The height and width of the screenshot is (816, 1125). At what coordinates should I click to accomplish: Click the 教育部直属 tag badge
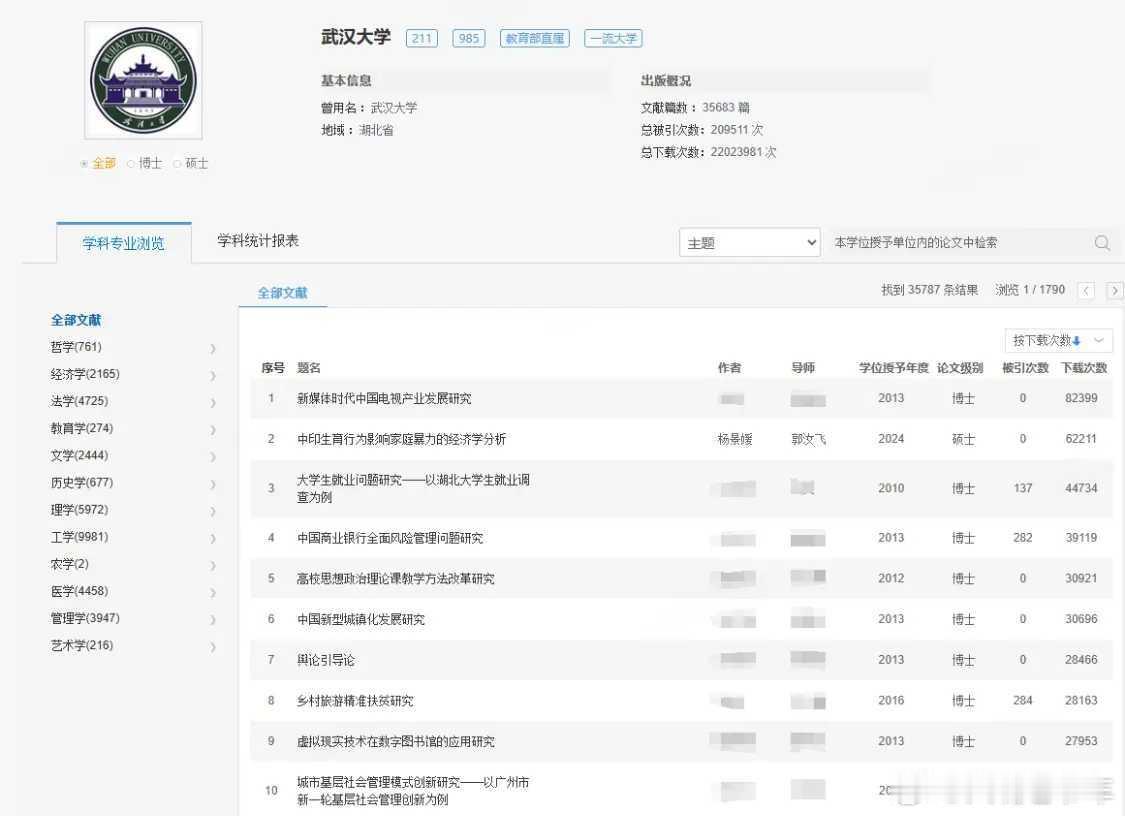[535, 38]
